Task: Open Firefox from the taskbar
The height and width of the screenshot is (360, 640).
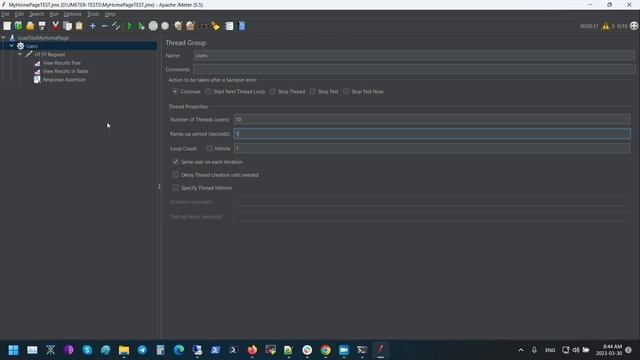Action: [252, 350]
